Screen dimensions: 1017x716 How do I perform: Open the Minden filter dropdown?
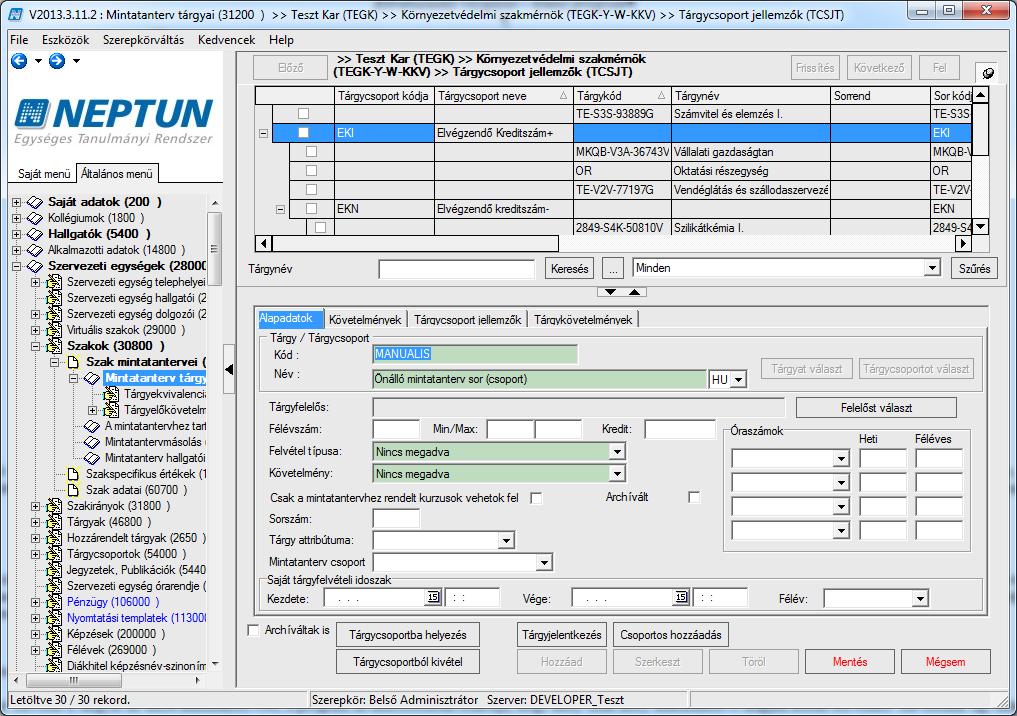coord(932,268)
